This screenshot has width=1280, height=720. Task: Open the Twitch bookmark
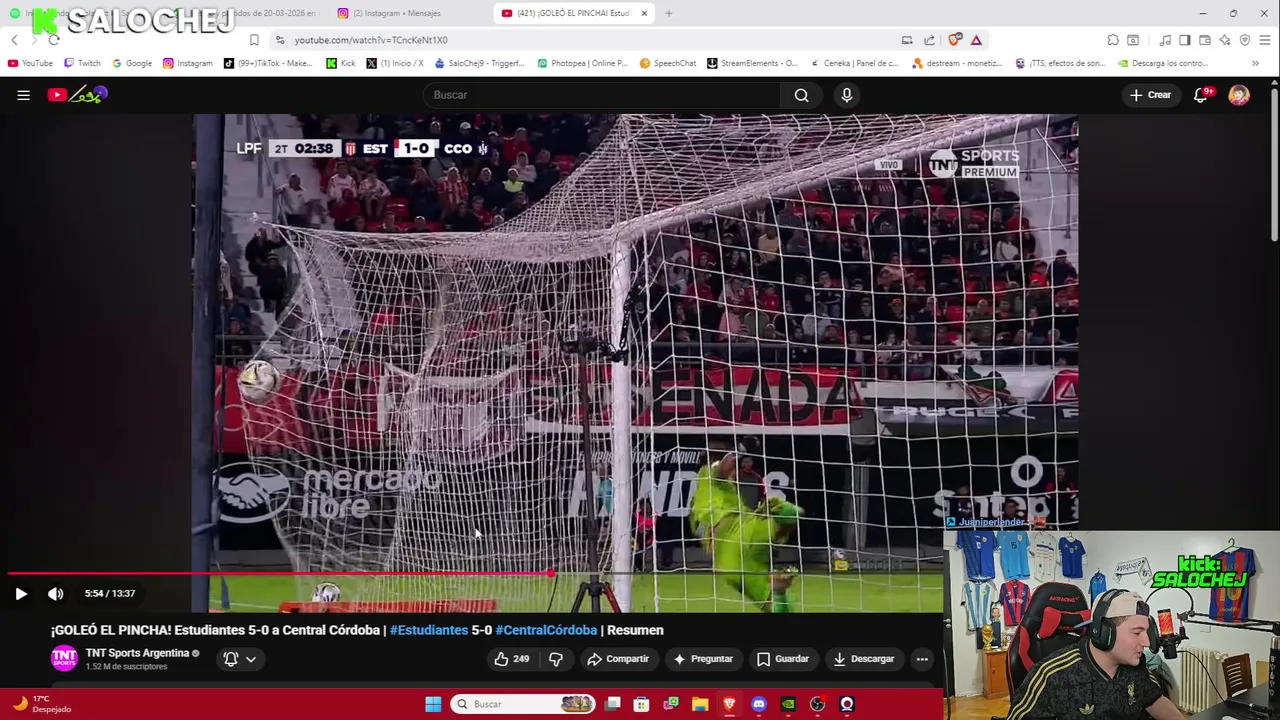(82, 63)
